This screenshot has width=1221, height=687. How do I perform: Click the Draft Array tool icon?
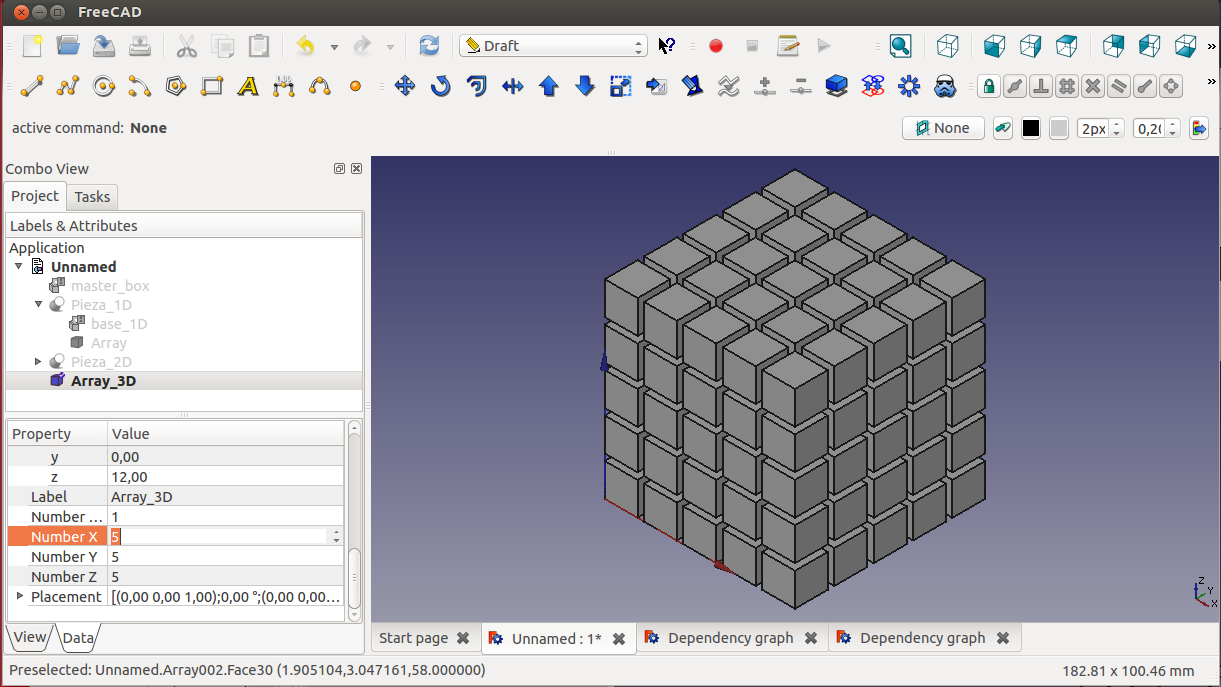coord(909,87)
